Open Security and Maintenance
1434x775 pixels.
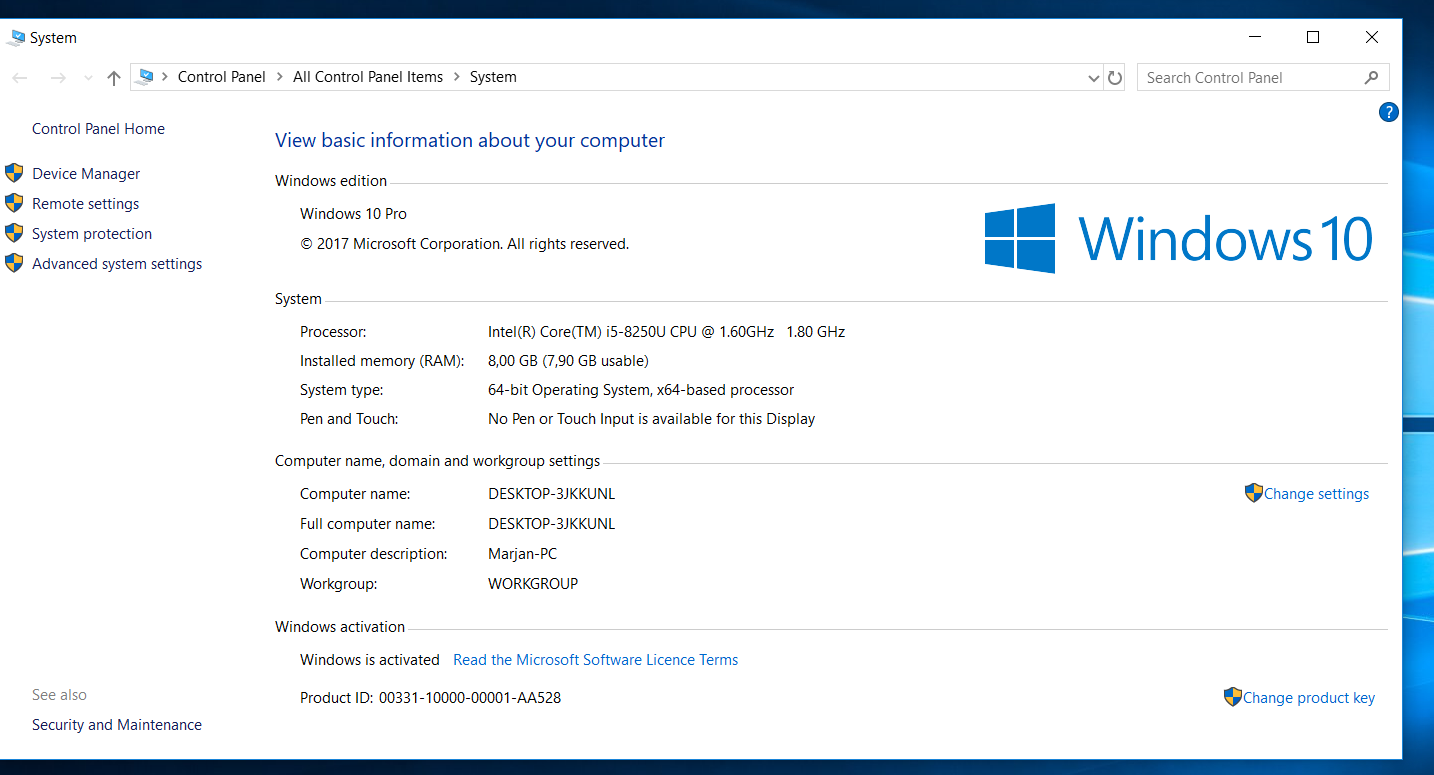[117, 725]
